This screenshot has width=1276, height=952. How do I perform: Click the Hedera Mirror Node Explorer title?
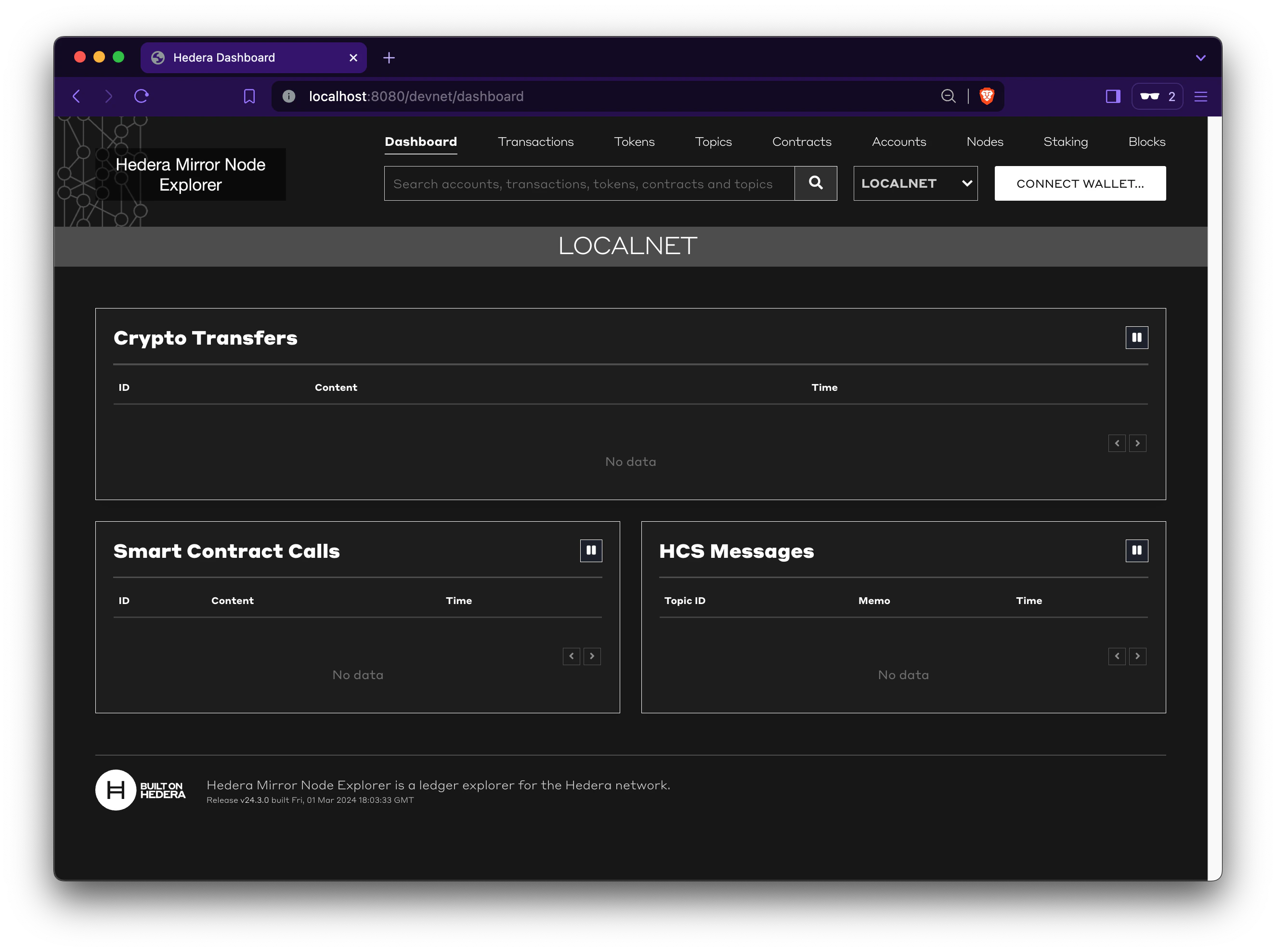[x=190, y=175]
